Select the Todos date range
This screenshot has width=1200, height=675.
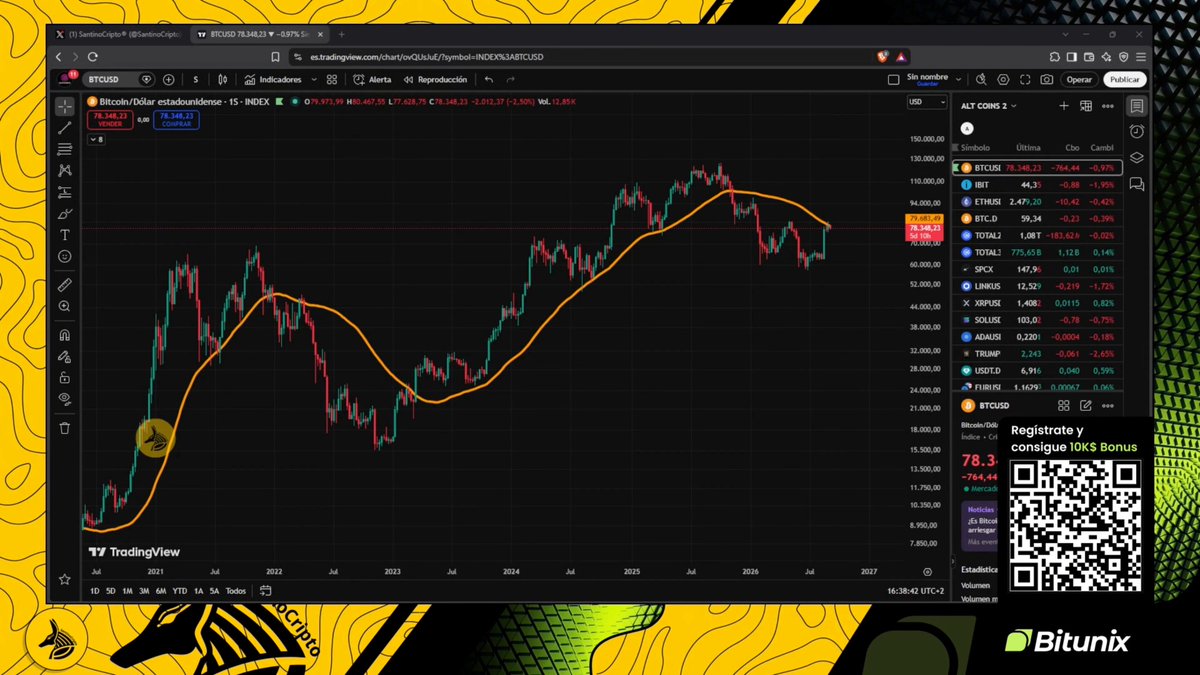pyautogui.click(x=236, y=591)
